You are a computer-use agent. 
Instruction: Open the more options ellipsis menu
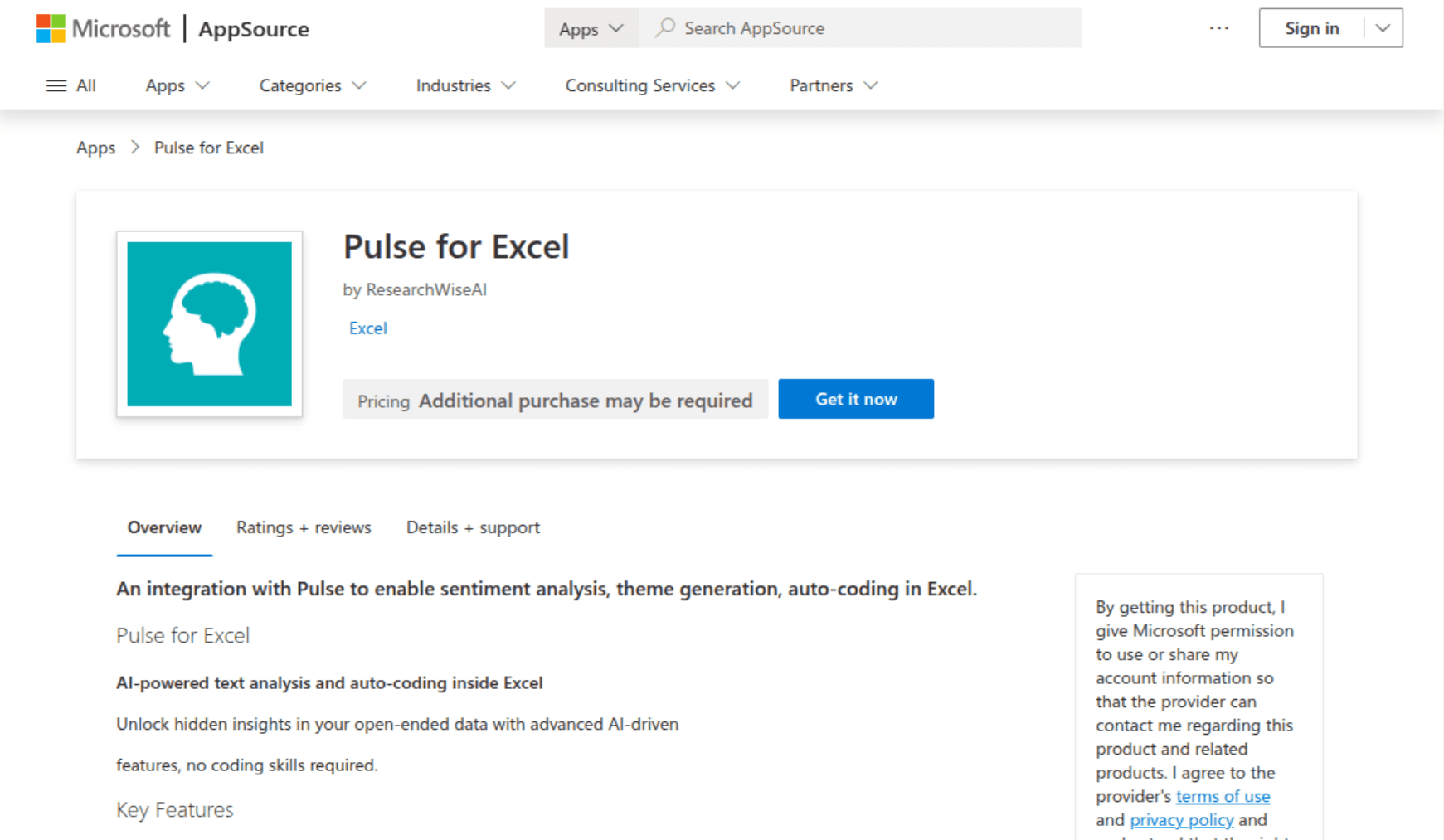pyautogui.click(x=1218, y=28)
